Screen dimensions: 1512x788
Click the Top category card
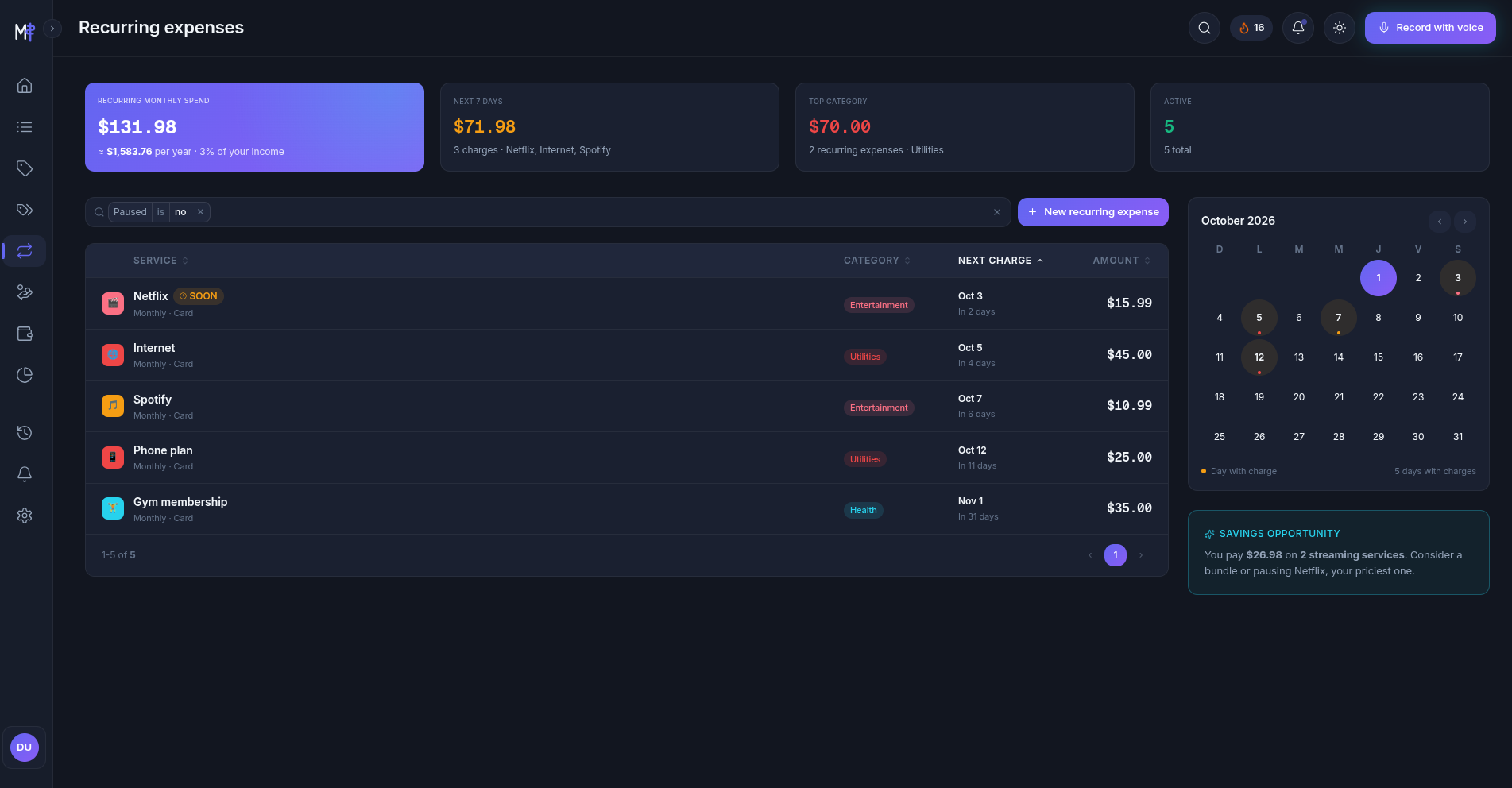click(x=965, y=127)
